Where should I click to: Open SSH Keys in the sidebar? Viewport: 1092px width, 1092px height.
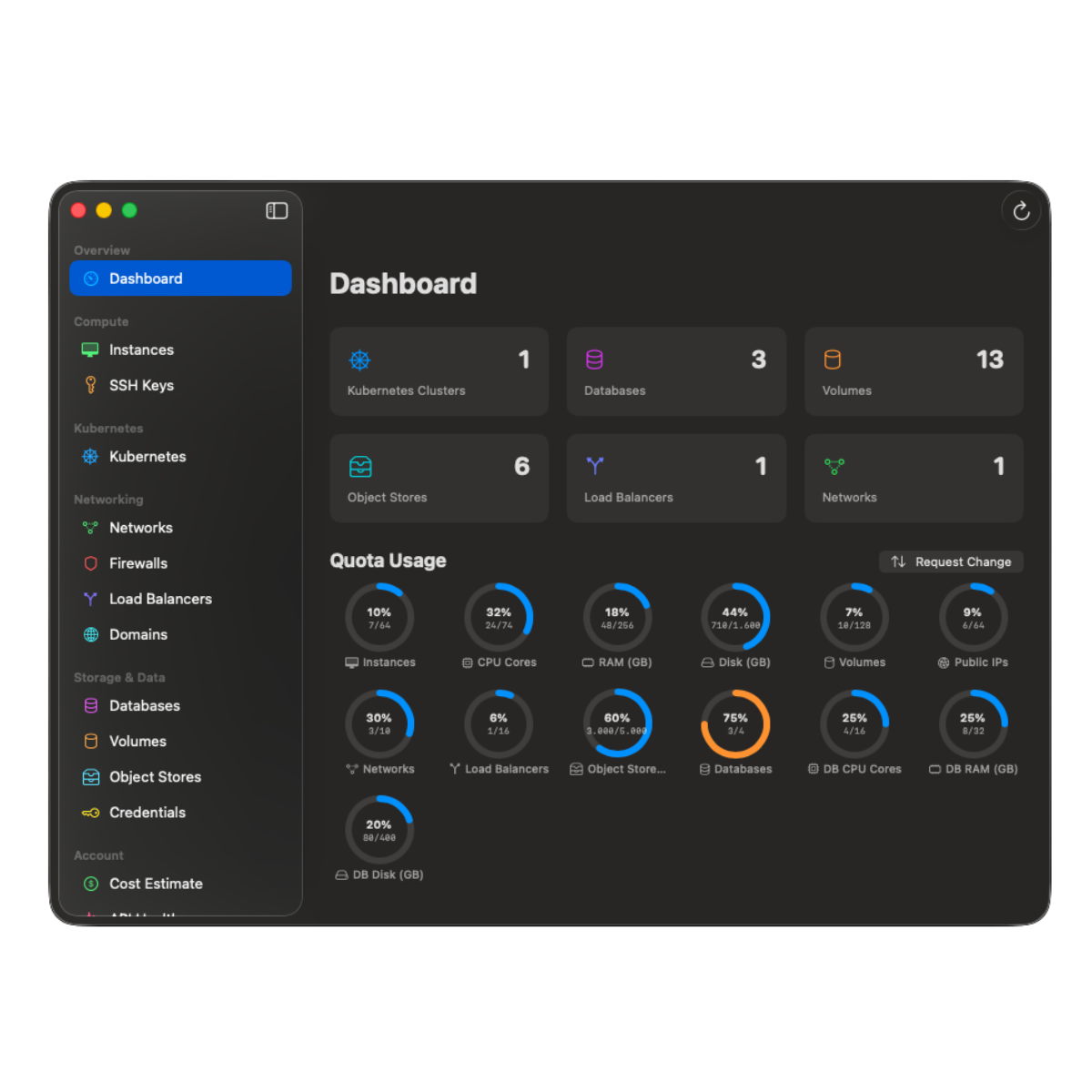pyautogui.click(x=180, y=385)
